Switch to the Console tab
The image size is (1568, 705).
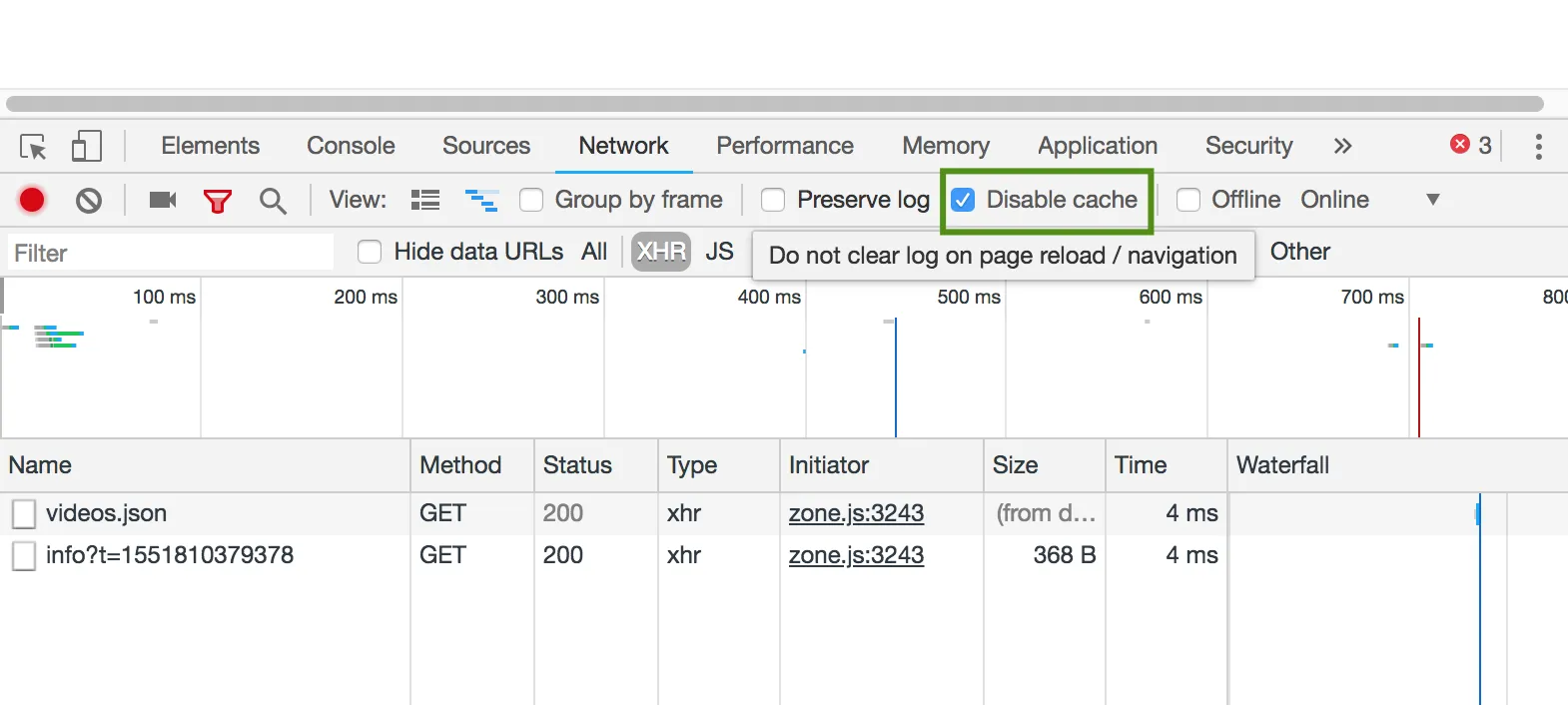click(351, 146)
